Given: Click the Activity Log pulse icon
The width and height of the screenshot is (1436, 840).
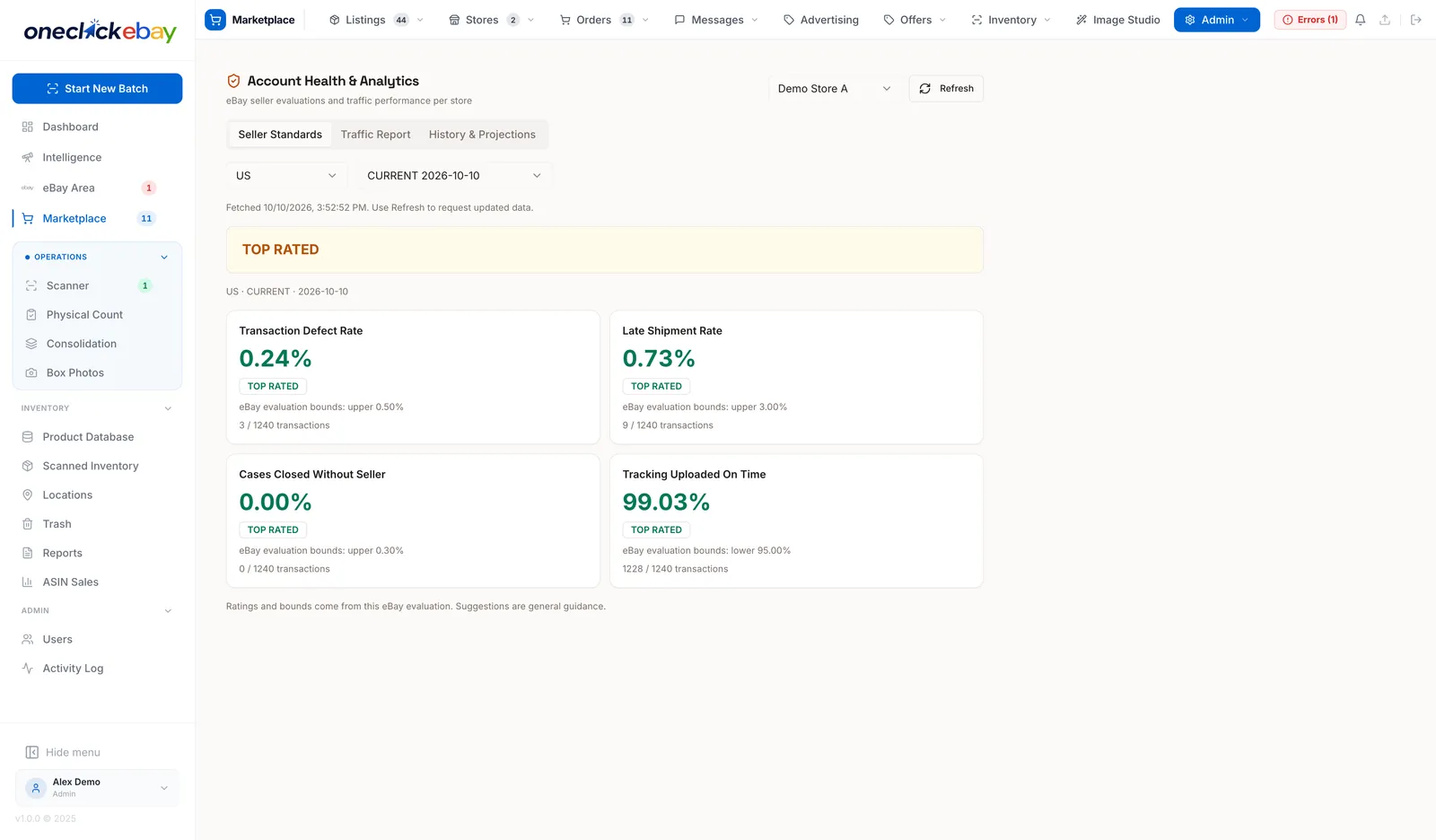Looking at the screenshot, I should click(x=28, y=669).
